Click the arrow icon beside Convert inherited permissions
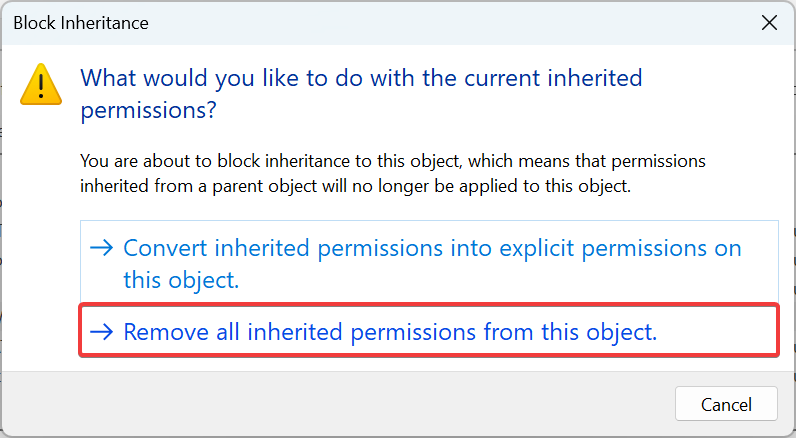This screenshot has height=438, width=796. pyautogui.click(x=102, y=248)
